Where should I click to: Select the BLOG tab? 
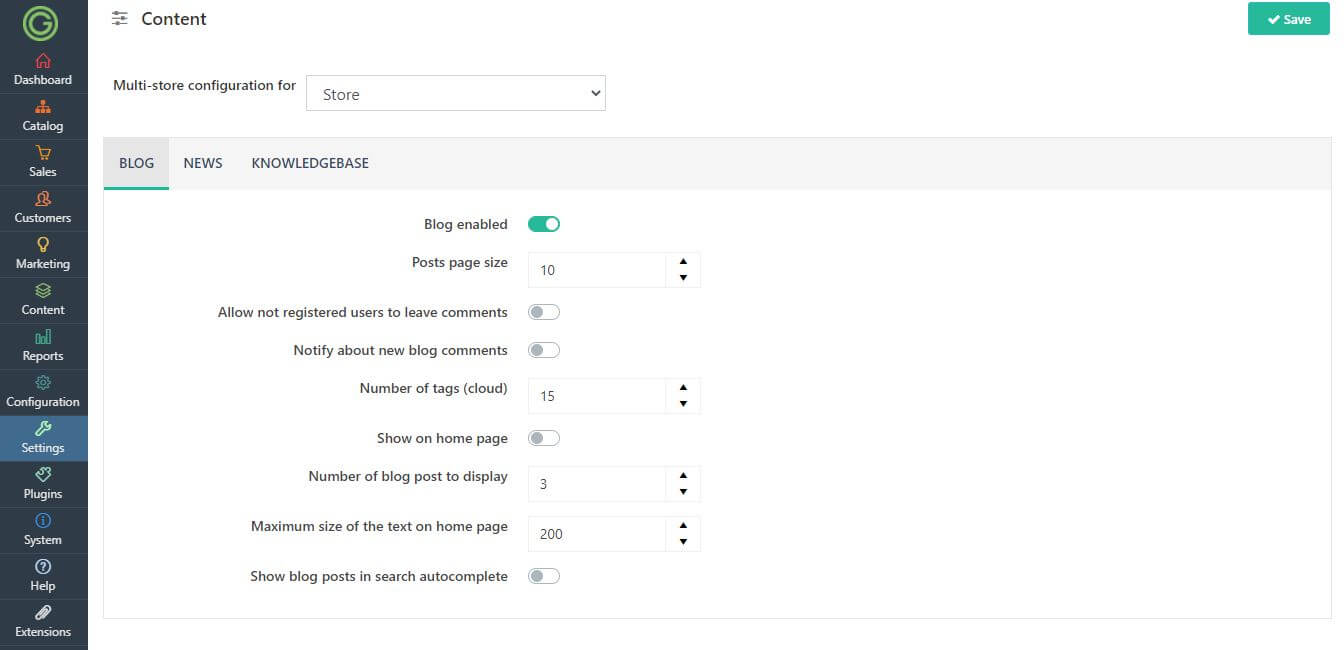136,163
